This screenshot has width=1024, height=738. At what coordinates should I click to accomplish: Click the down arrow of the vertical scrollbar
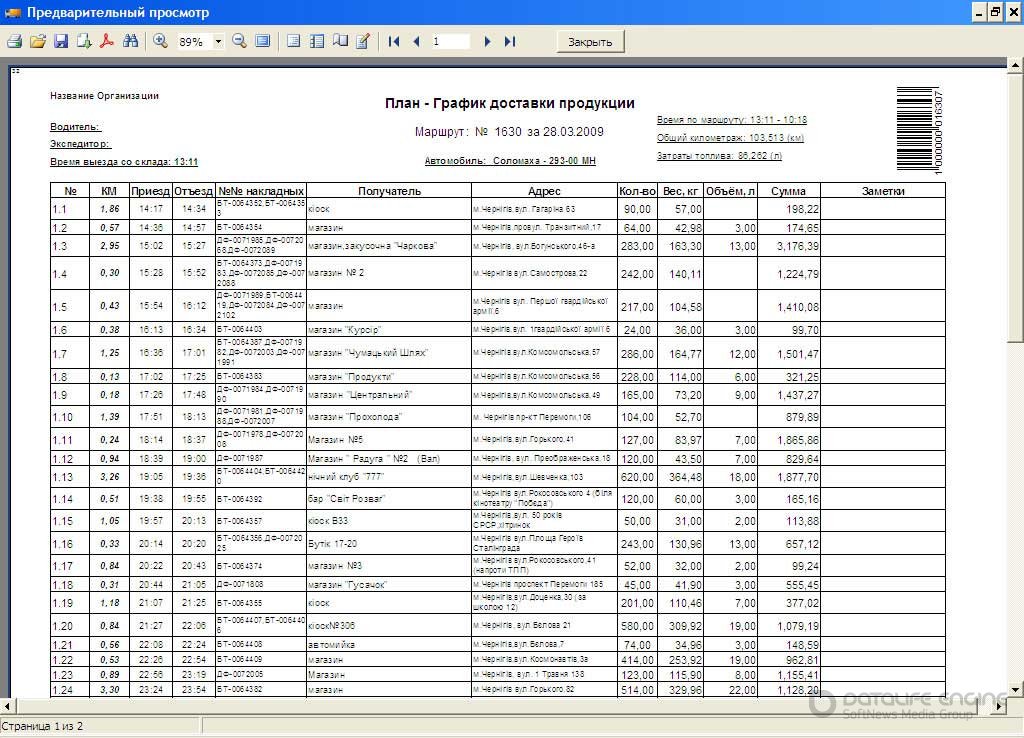pos(1016,690)
